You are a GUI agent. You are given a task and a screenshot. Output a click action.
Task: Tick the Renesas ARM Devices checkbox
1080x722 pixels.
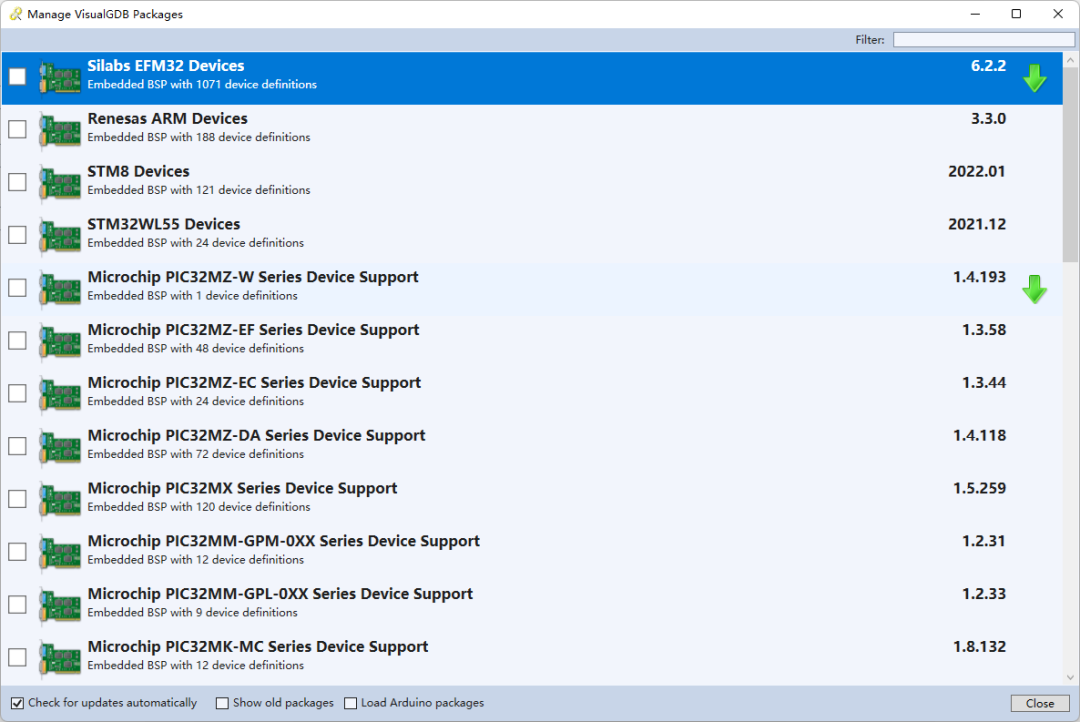(x=17, y=129)
